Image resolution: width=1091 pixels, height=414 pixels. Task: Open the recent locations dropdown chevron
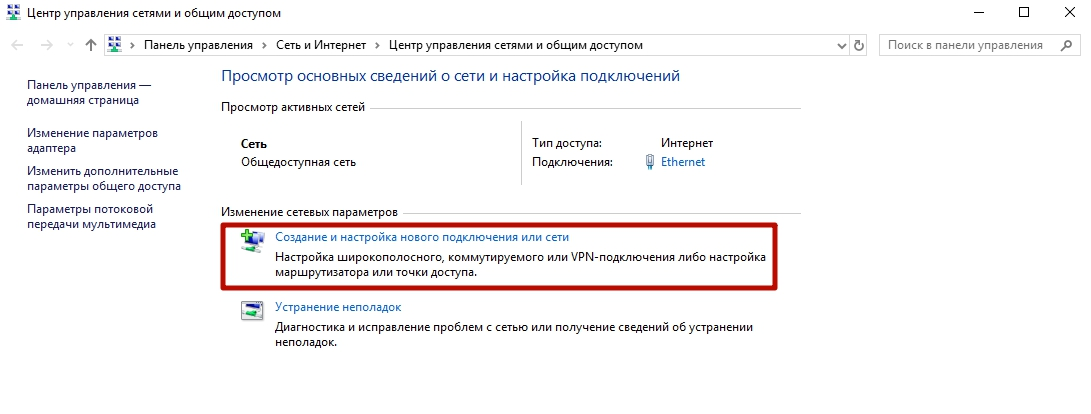[68, 45]
